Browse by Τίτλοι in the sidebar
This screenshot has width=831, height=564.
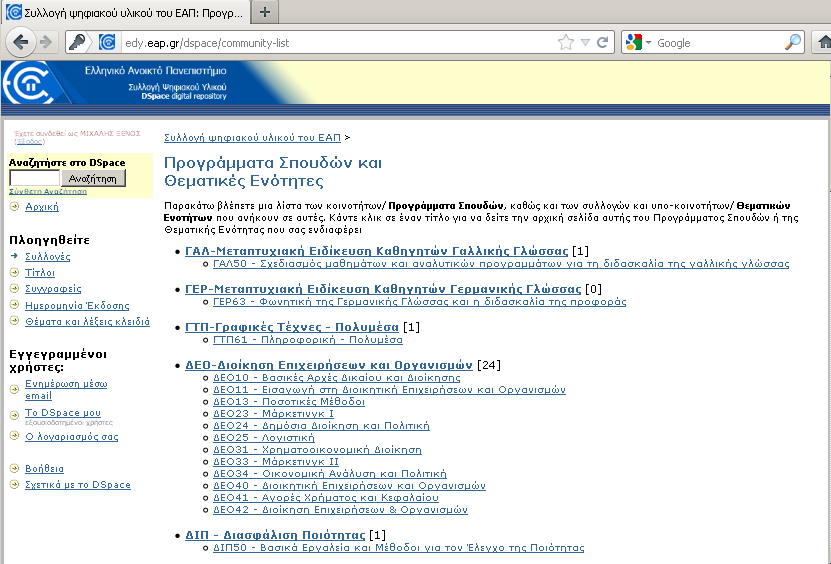(x=40, y=272)
